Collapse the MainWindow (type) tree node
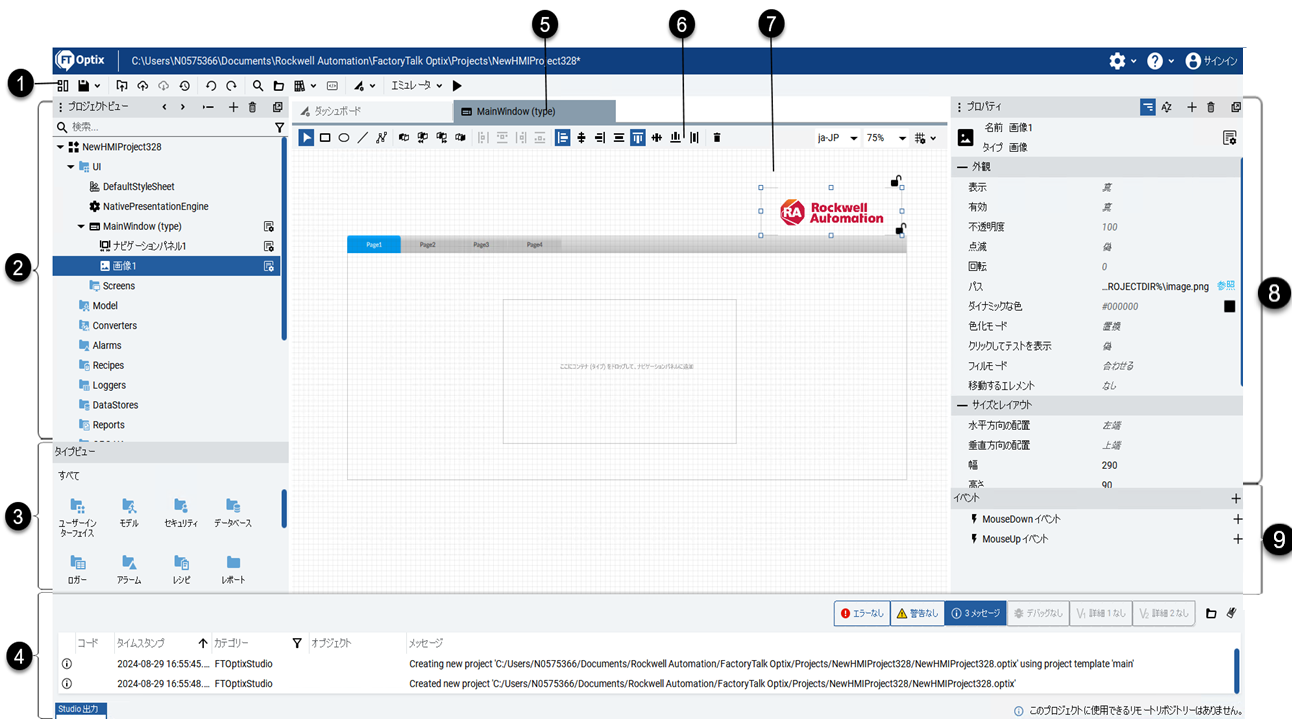 point(82,226)
